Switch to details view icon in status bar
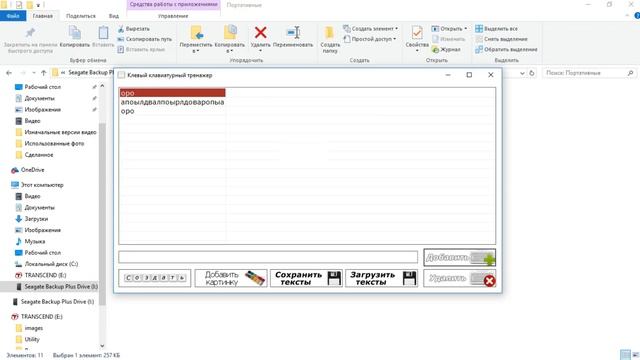 click(625, 355)
